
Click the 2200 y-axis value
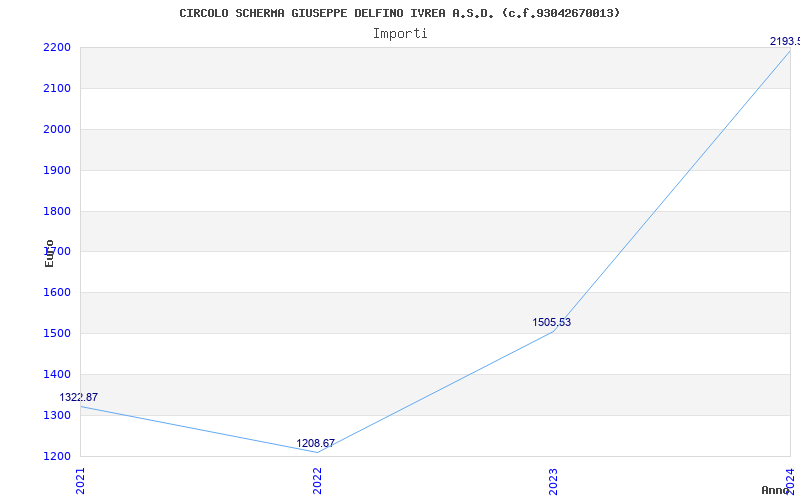click(57, 48)
